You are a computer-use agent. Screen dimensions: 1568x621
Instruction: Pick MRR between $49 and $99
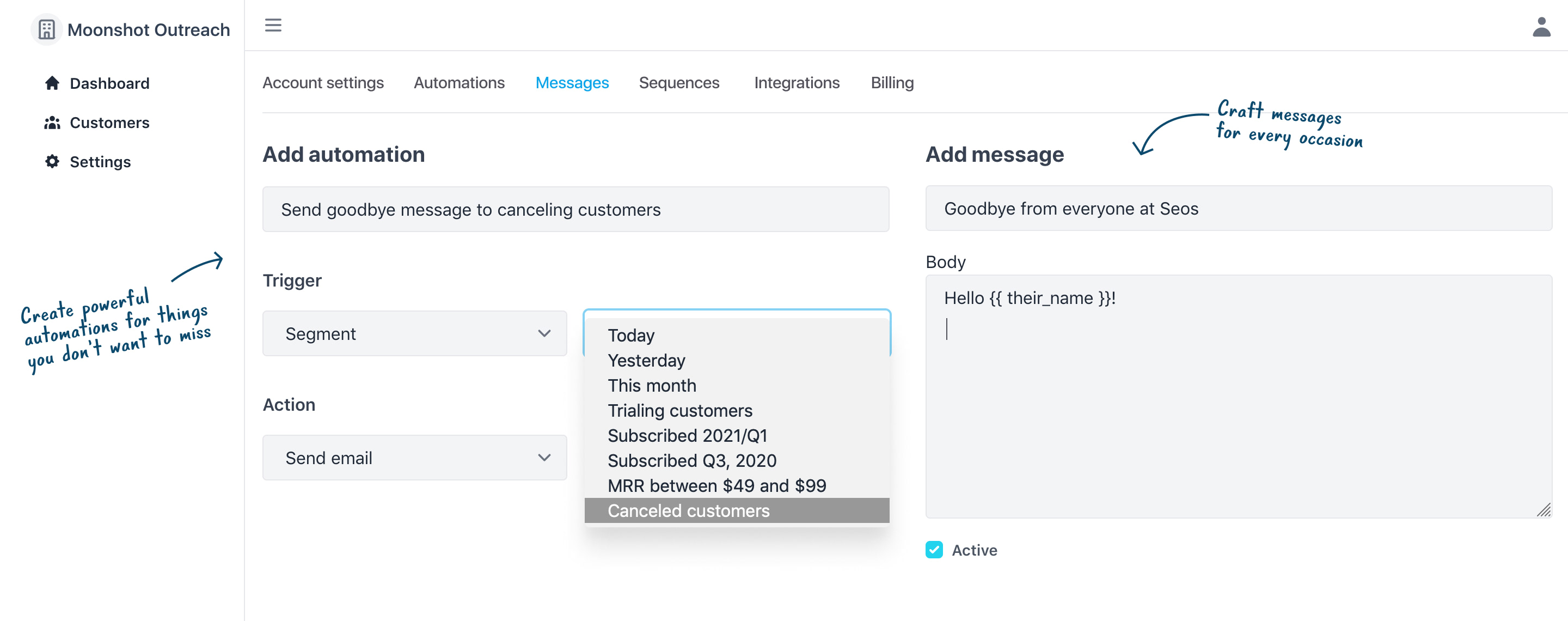[x=716, y=486]
